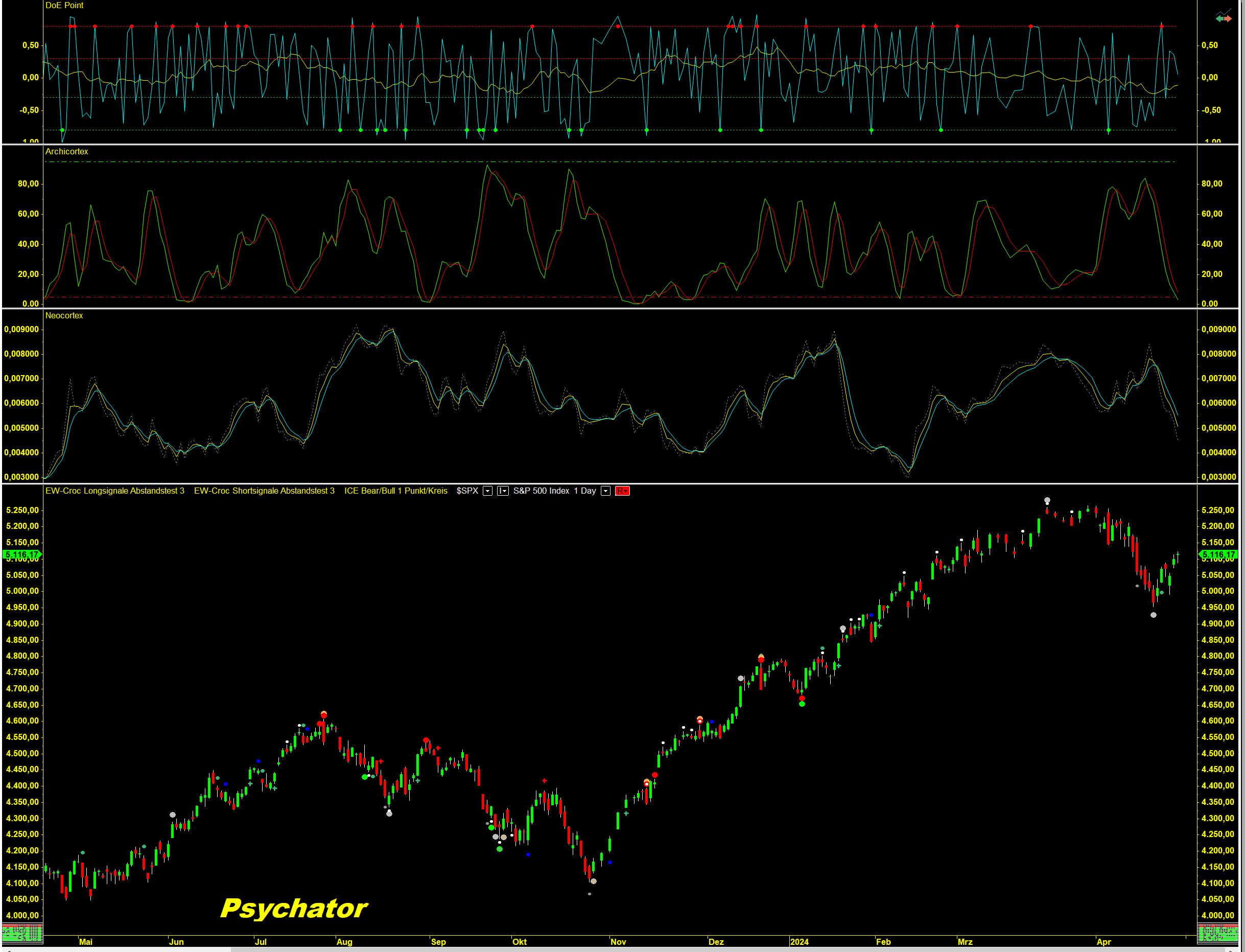Click bottom-right green-red corner icon
The image size is (1245, 952).
[1217, 933]
